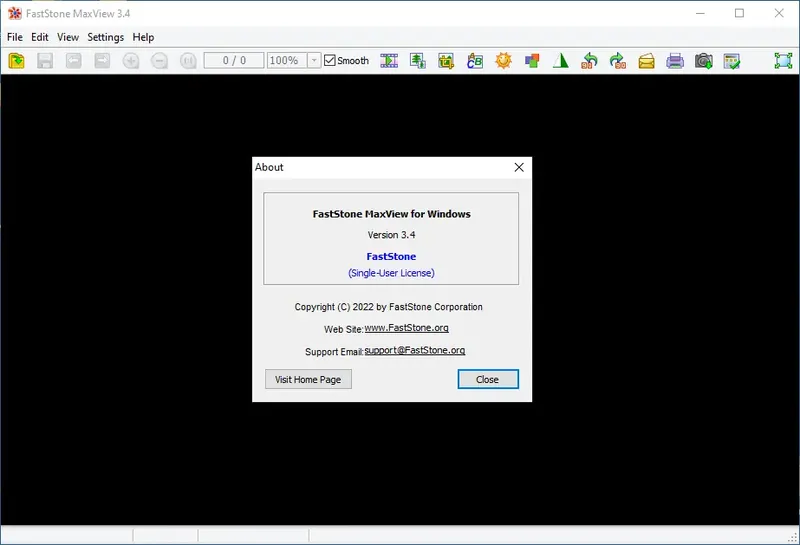800x545 pixels.
Task: Click the camera Screen Capture icon
Action: [703, 61]
